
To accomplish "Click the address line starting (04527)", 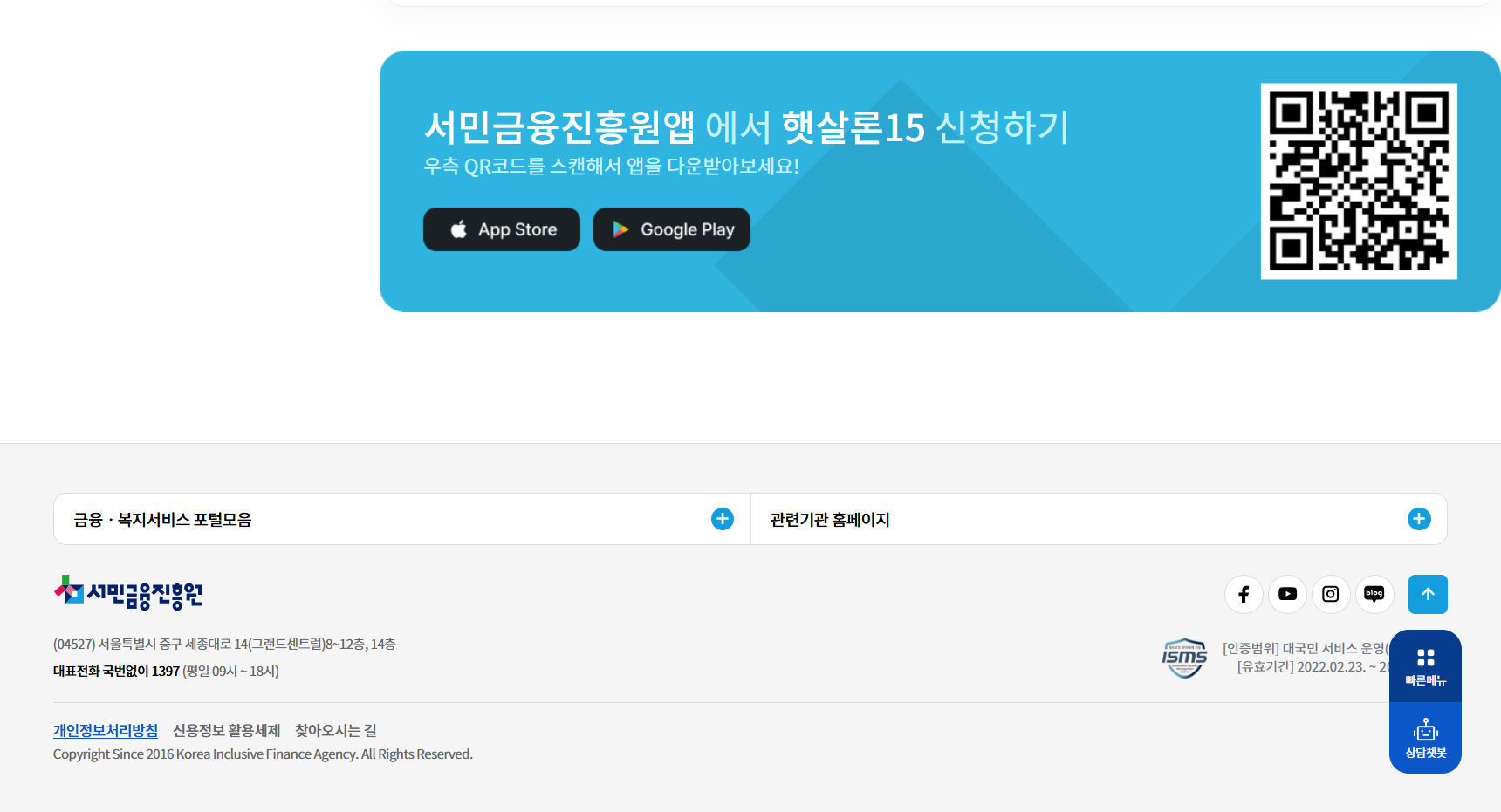I will (224, 644).
